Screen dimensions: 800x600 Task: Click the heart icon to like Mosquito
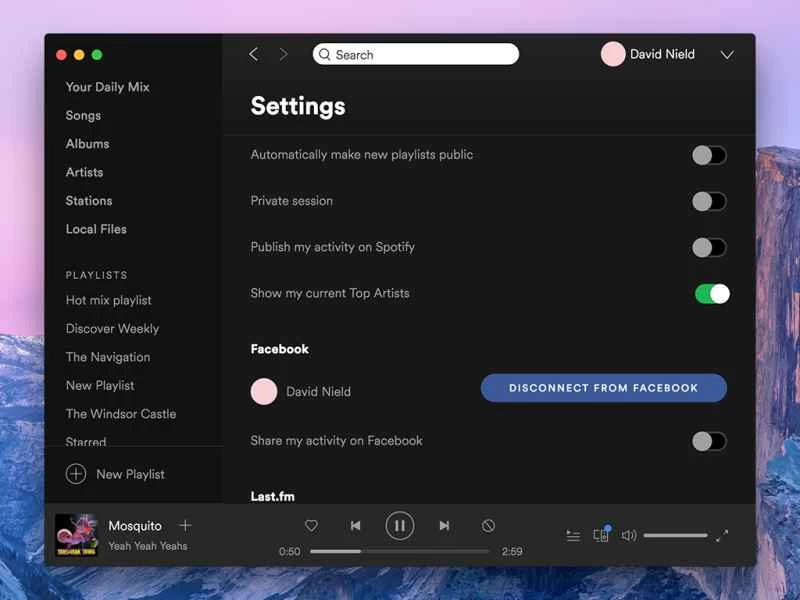[x=311, y=526]
